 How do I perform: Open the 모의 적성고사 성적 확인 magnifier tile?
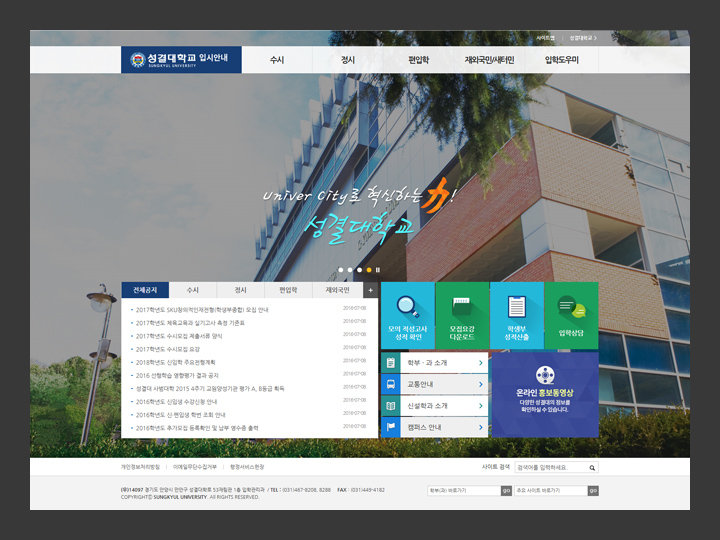point(408,315)
